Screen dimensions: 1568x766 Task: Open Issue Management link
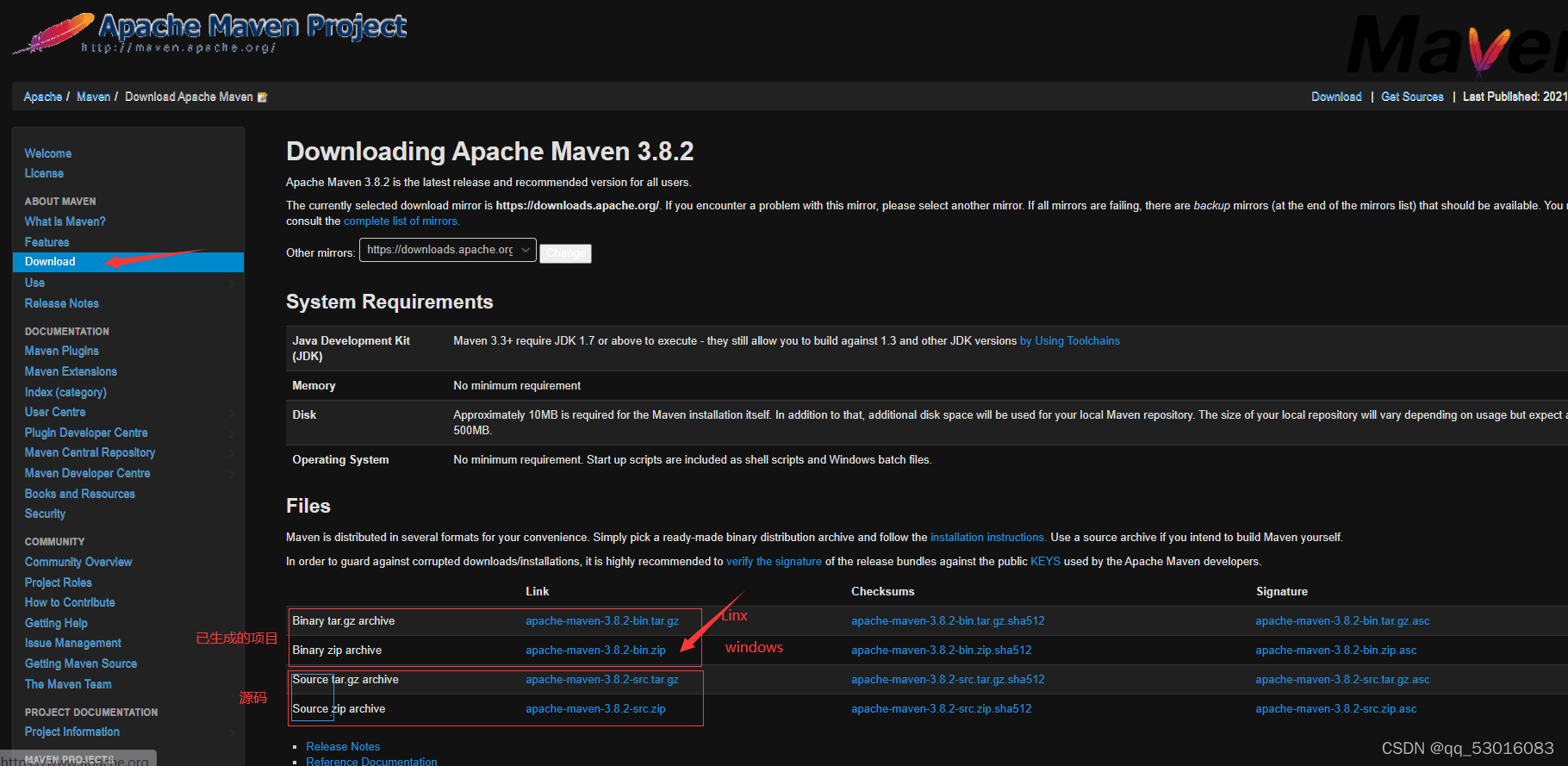pyautogui.click(x=73, y=643)
